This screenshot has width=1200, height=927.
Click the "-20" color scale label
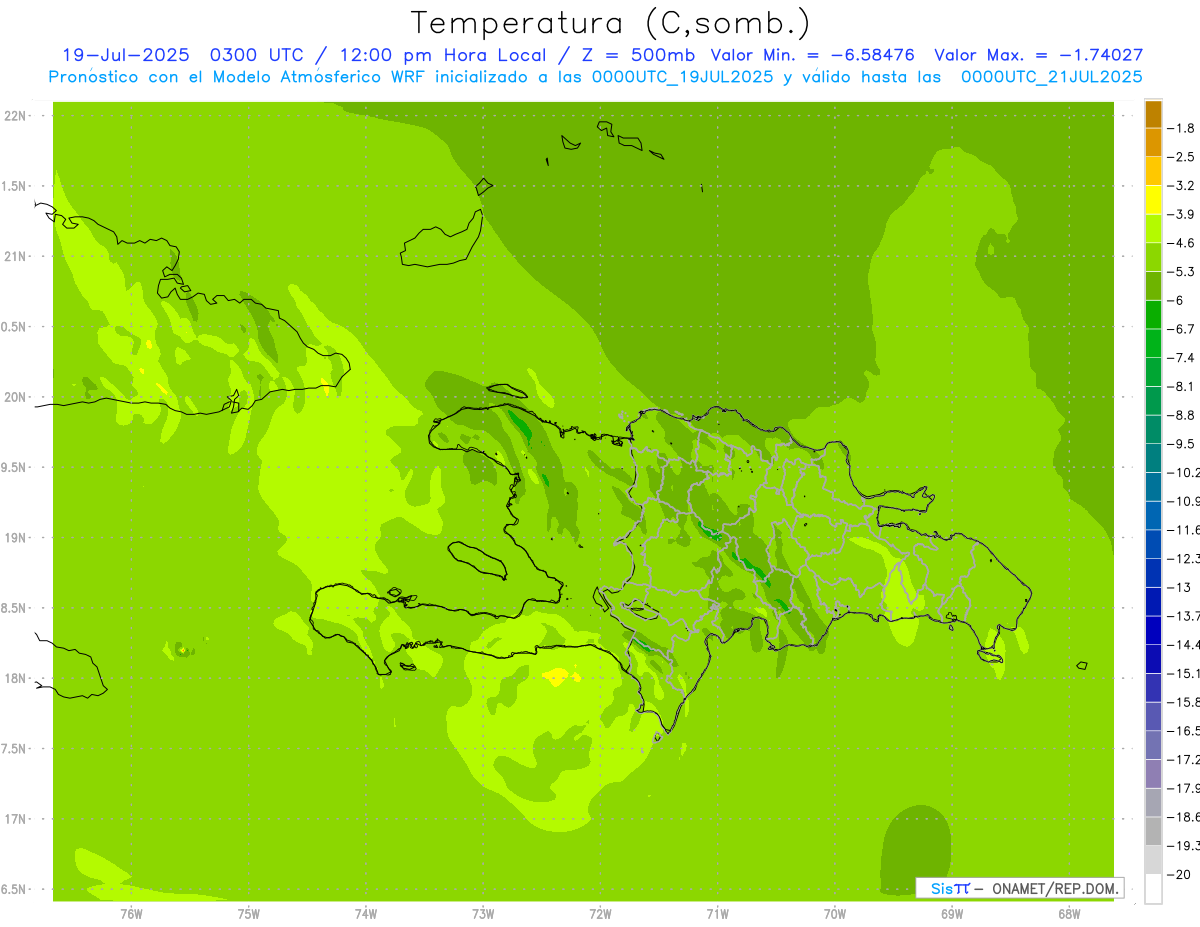tap(1181, 875)
